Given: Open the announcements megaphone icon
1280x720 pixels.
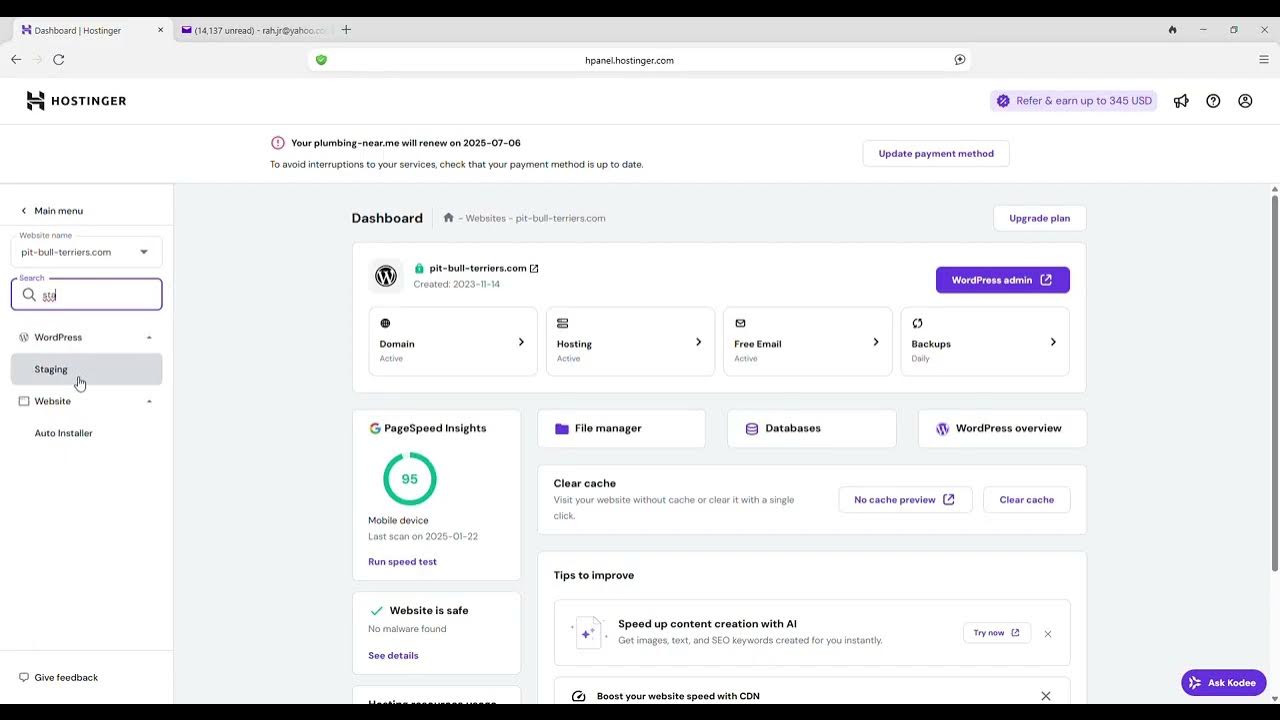Looking at the screenshot, I should 1181,101.
